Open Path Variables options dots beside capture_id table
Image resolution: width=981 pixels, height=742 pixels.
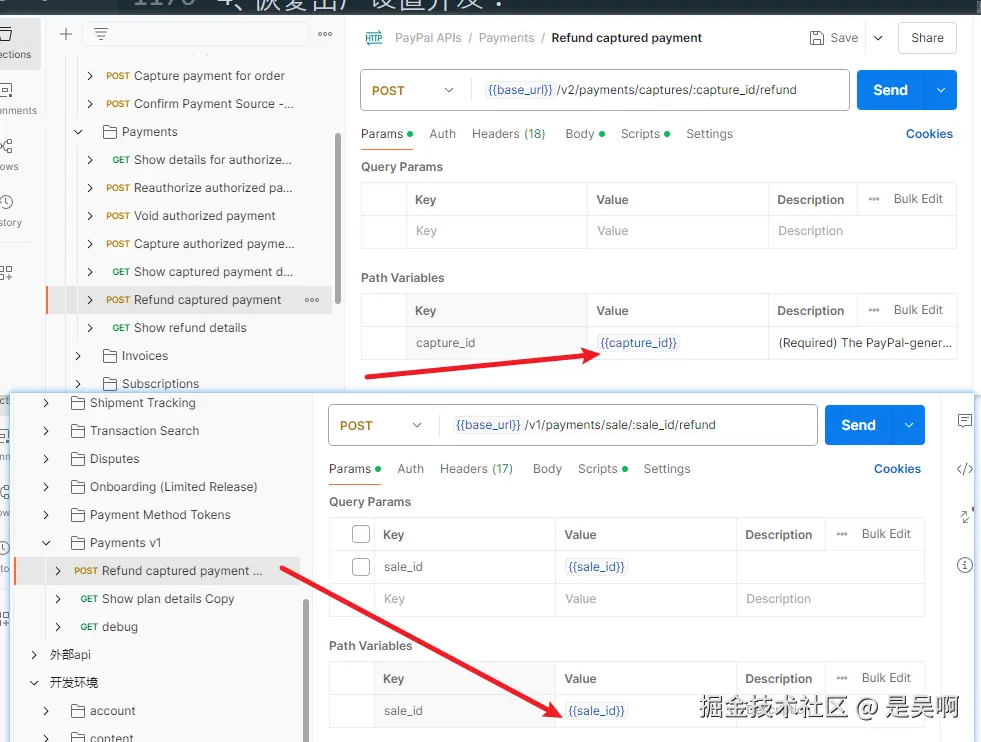point(873,310)
